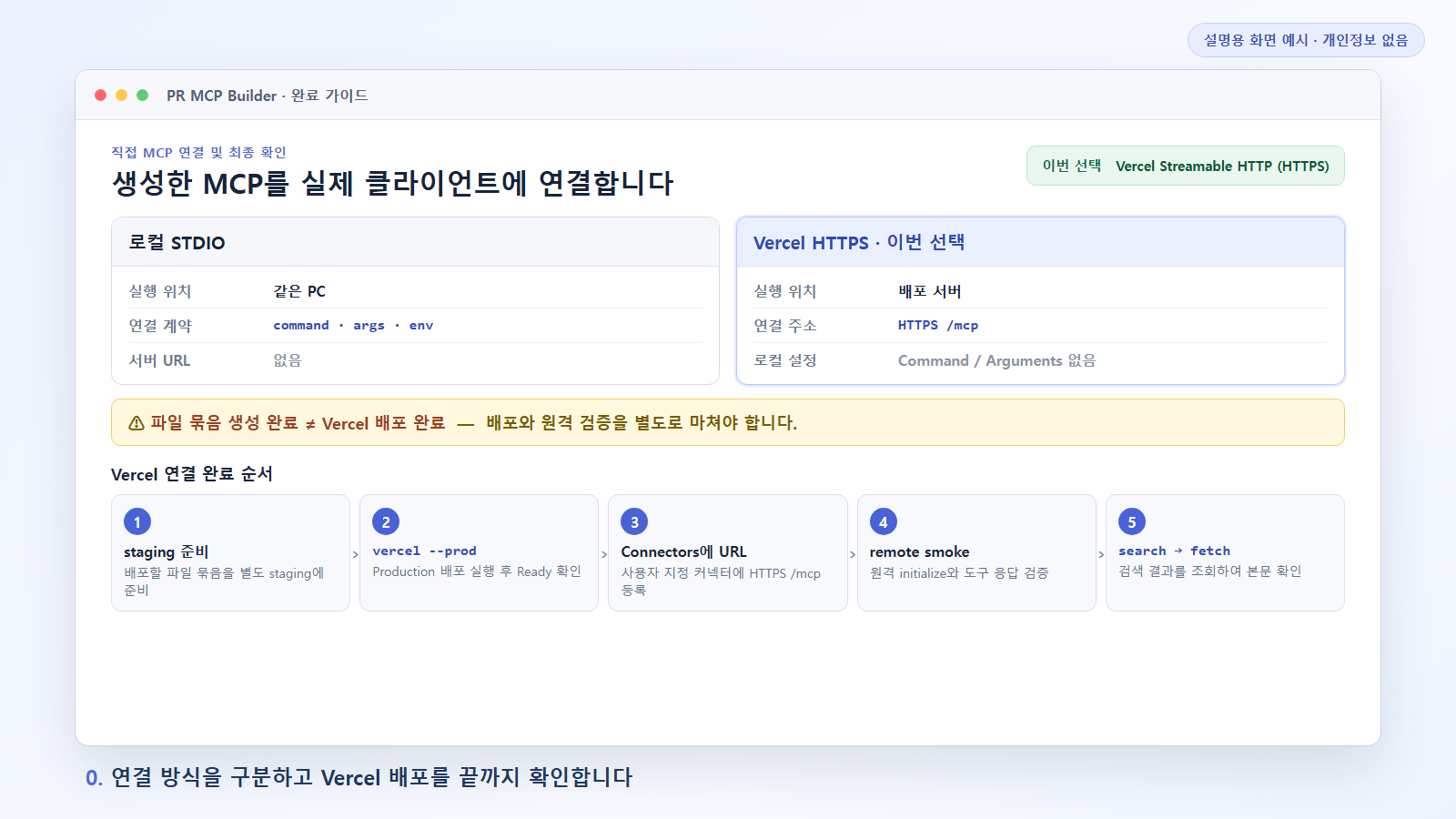Viewport: 1456px width, 819px height.
Task: Click the chevron between steps 4 and 5
Action: [1100, 553]
